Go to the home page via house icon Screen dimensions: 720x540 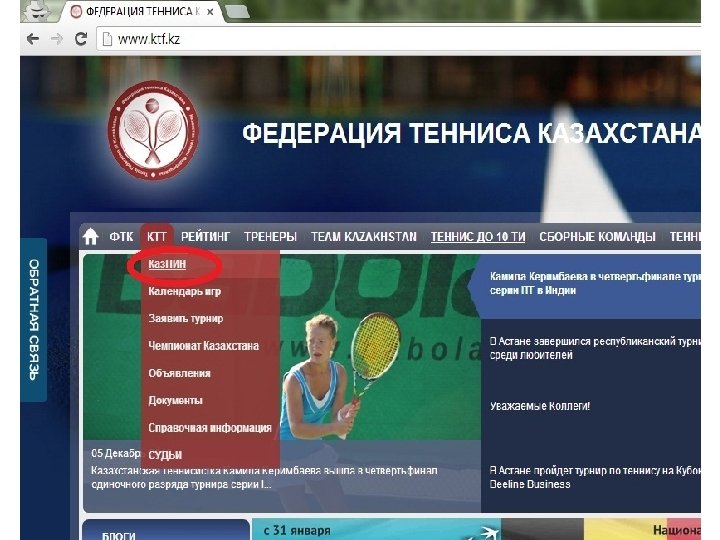90,236
